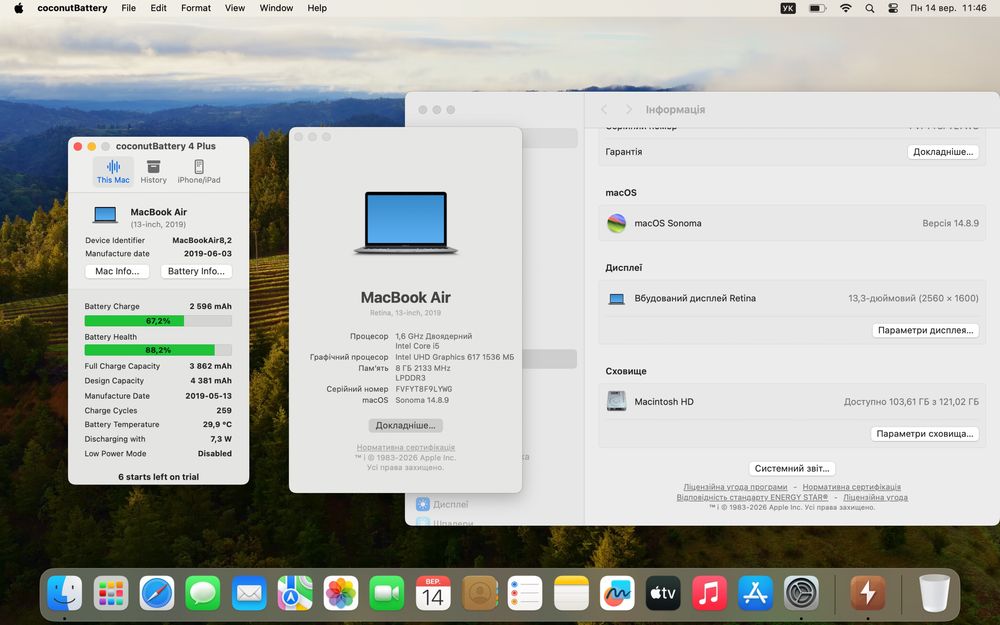Click battery status icon in menu bar
Image resolution: width=1000 pixels, height=625 pixels.
tap(818, 8)
